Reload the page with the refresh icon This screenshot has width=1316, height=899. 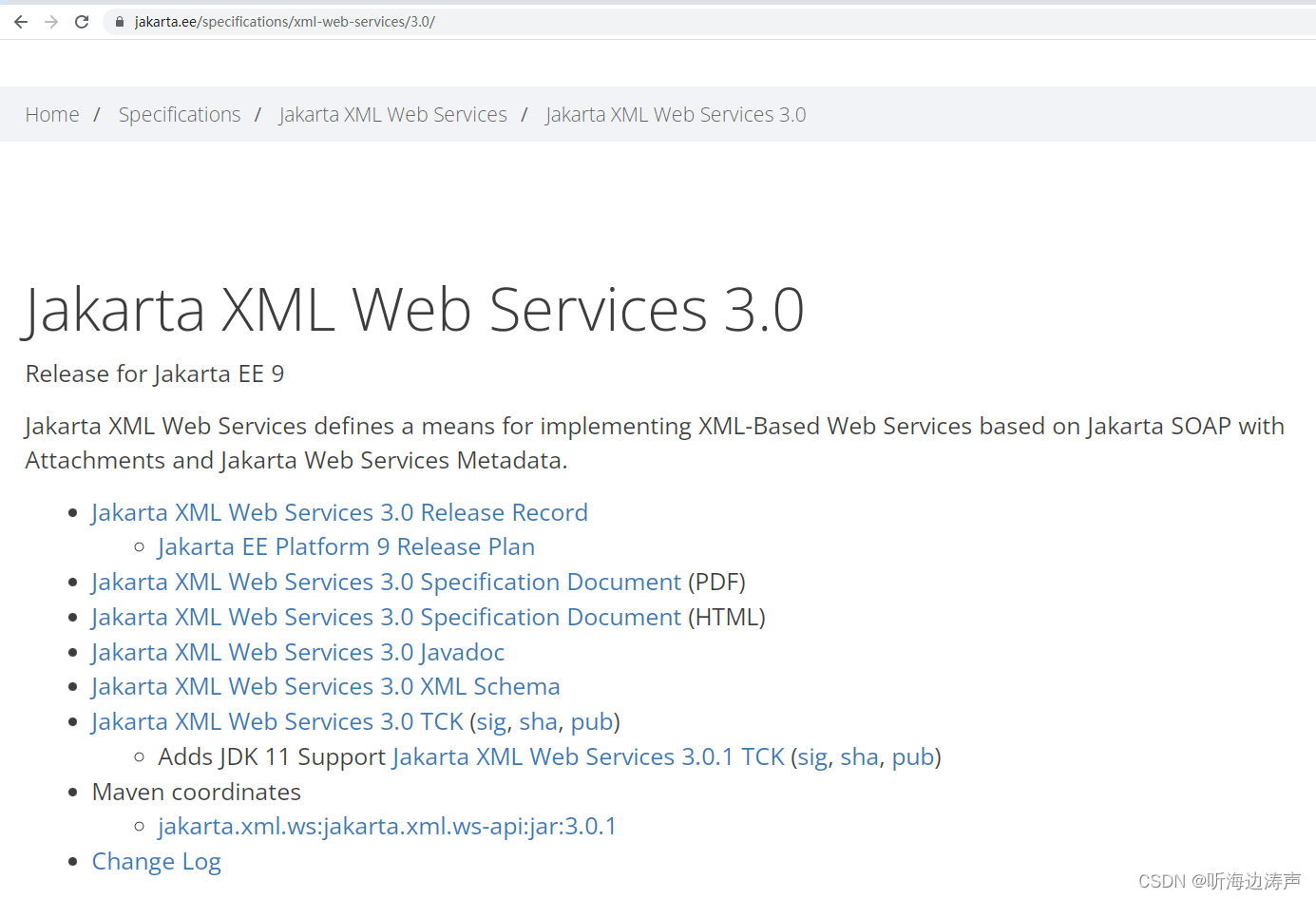[x=82, y=22]
